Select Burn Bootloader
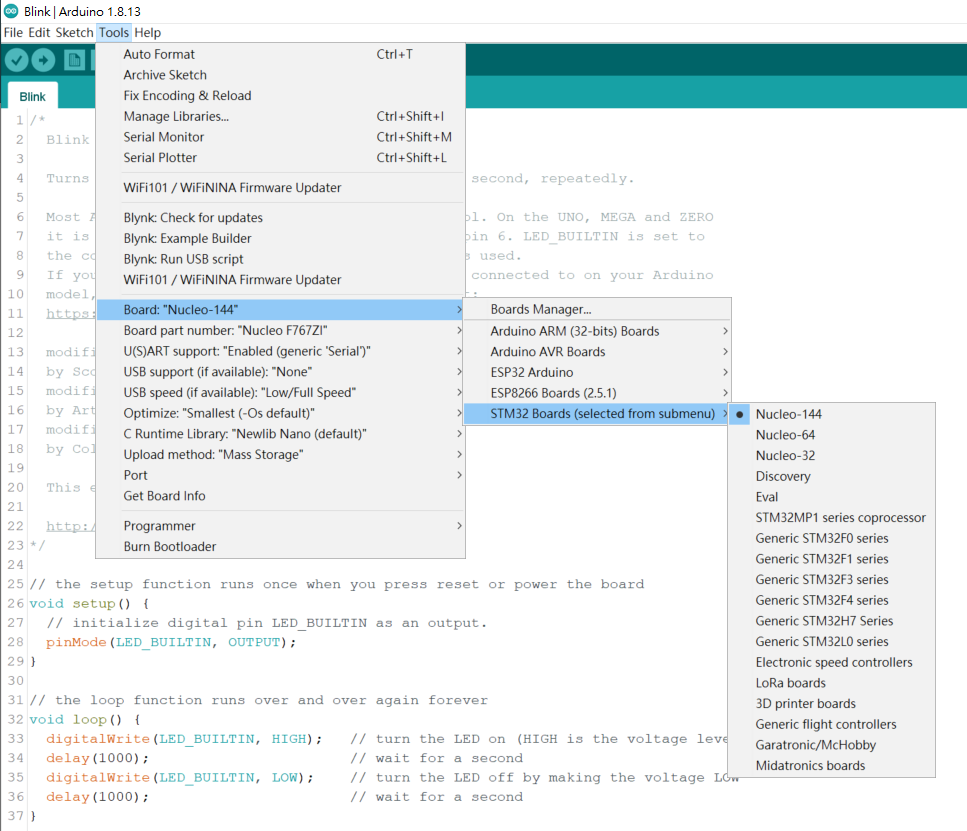 pyautogui.click(x=281, y=547)
